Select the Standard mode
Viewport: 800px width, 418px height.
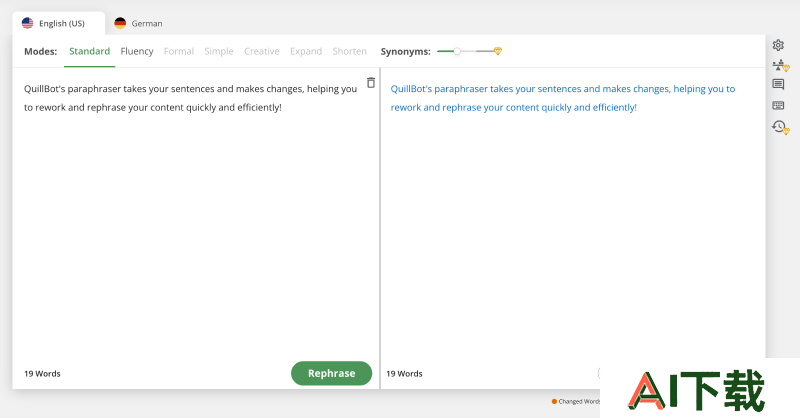point(89,51)
